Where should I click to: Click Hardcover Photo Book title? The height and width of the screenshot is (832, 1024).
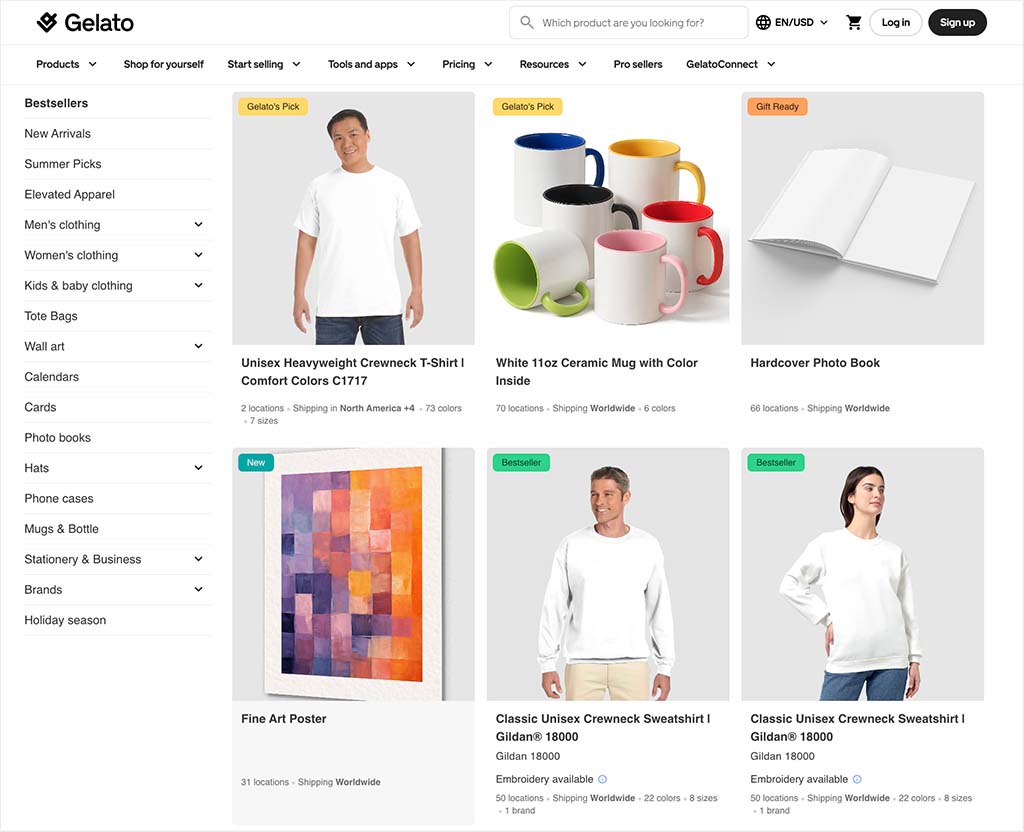coord(815,363)
